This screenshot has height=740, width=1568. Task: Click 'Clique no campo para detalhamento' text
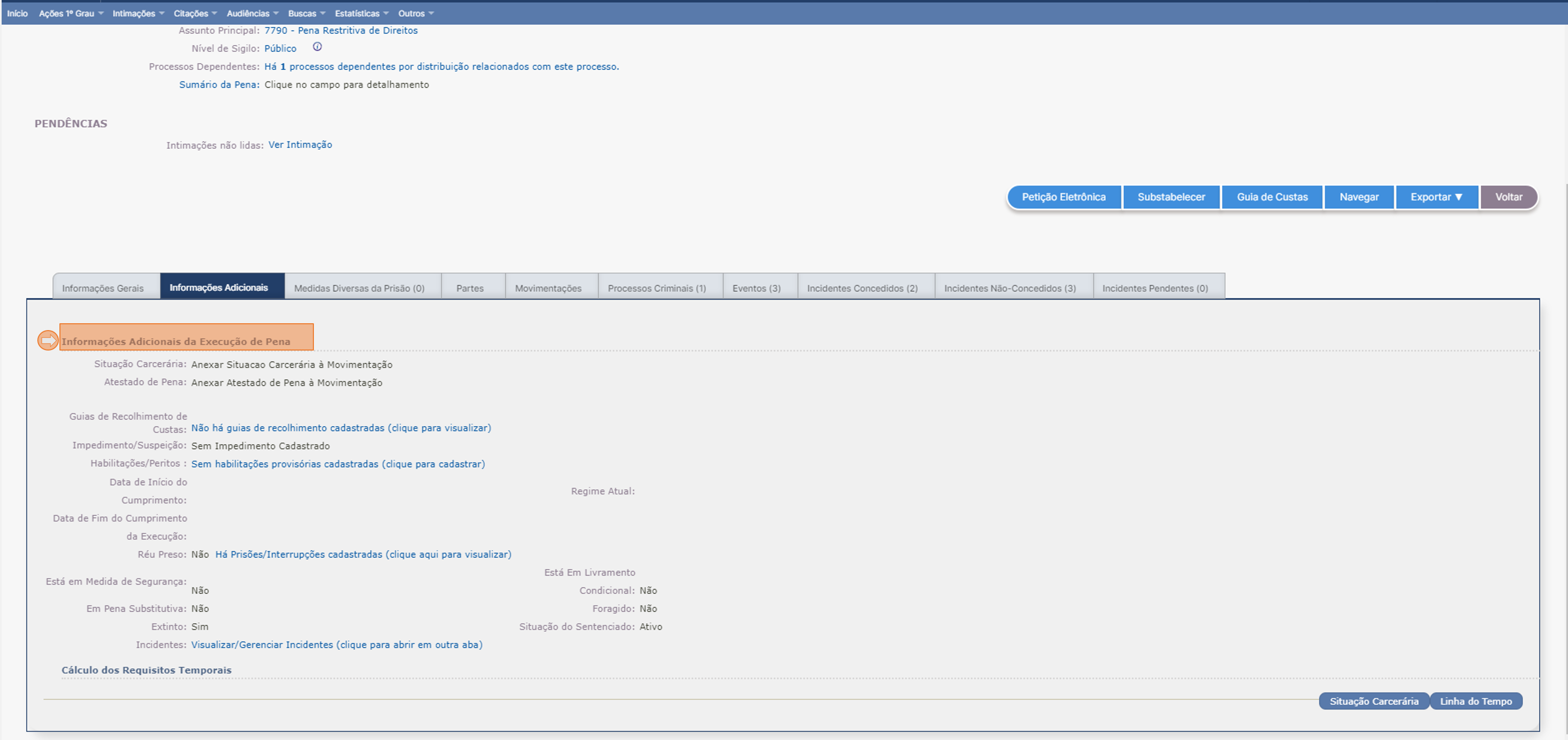pyautogui.click(x=347, y=85)
